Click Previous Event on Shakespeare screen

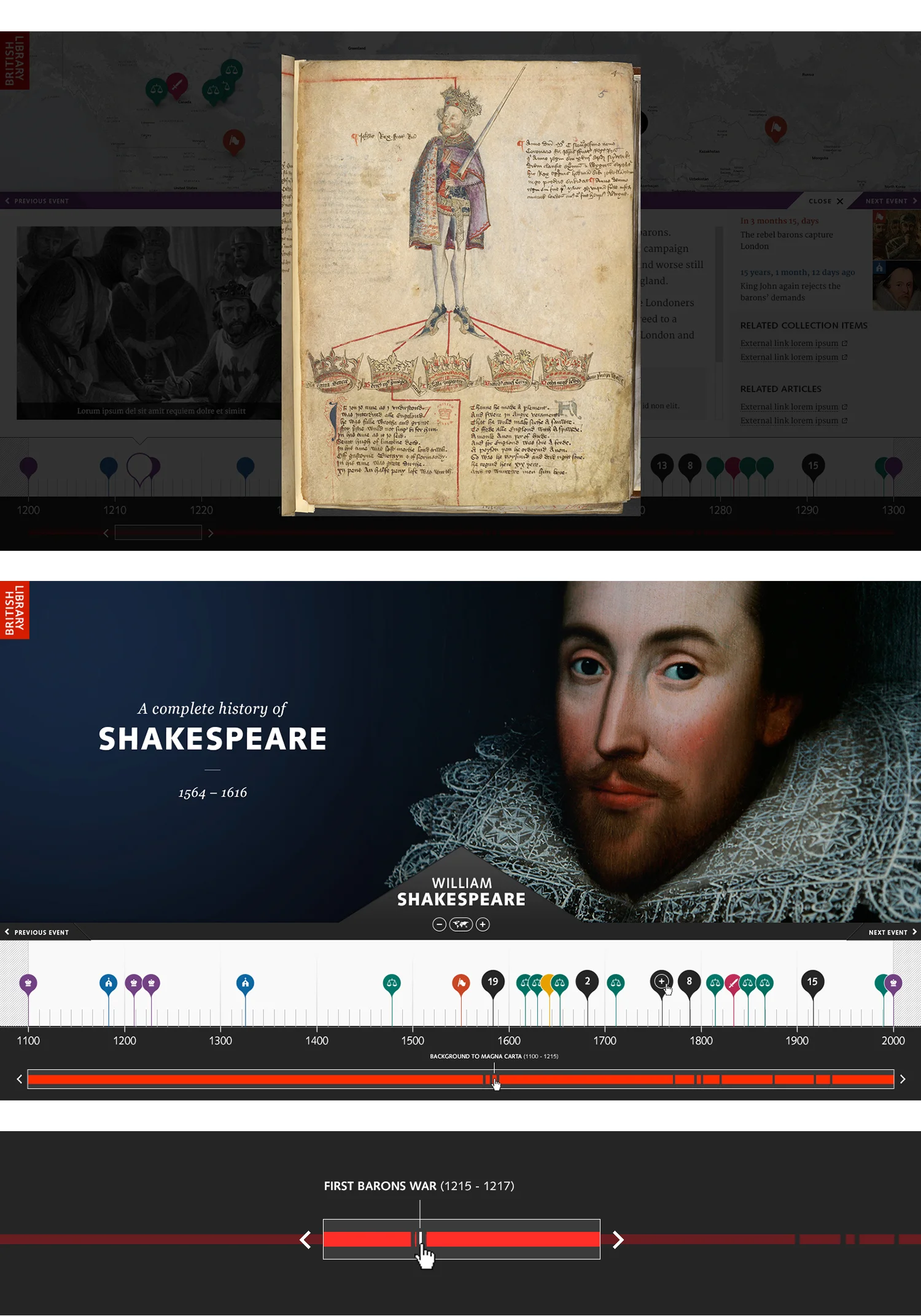(37, 932)
